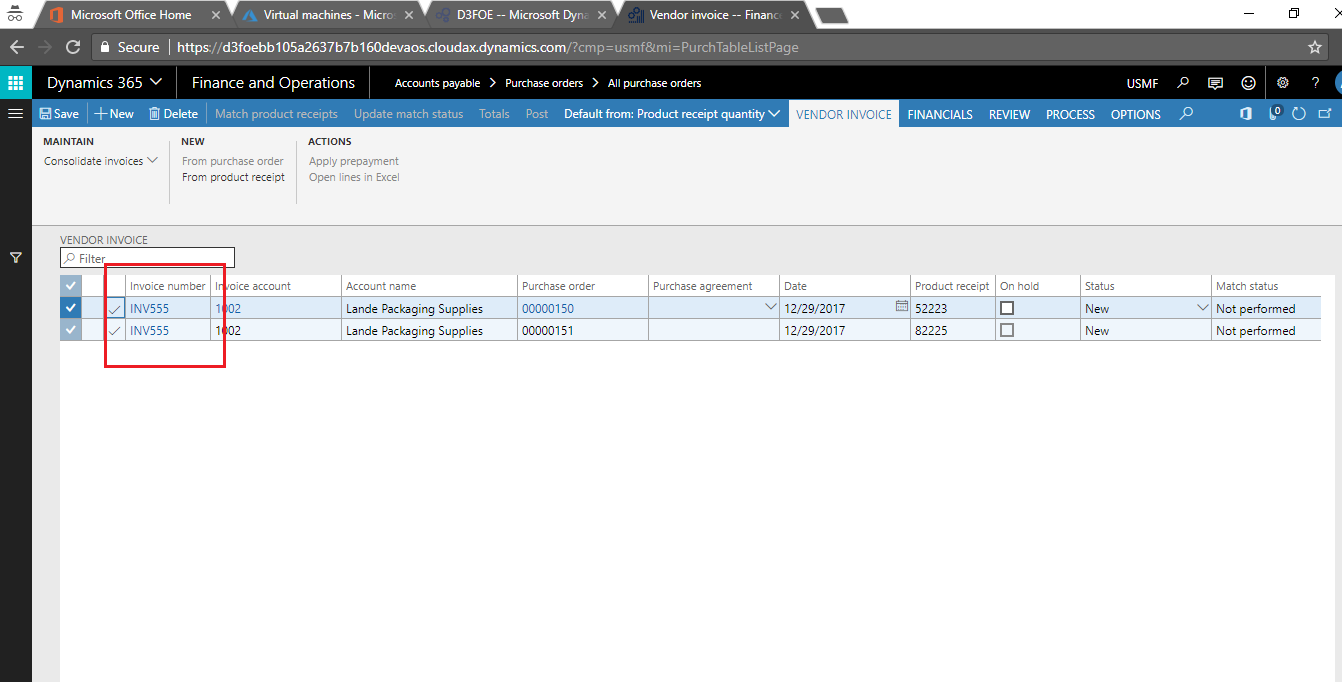Click Open lines in Excel

tap(354, 177)
